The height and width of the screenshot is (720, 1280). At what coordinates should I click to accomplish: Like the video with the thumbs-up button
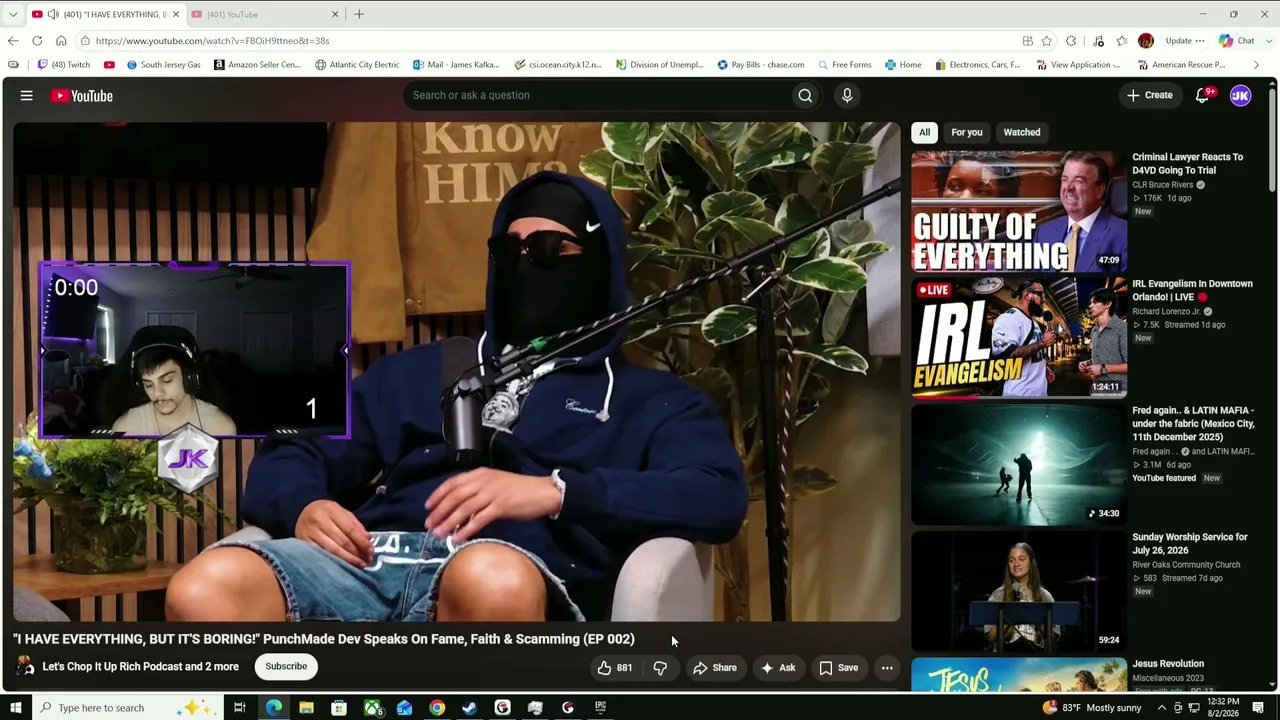(615, 668)
